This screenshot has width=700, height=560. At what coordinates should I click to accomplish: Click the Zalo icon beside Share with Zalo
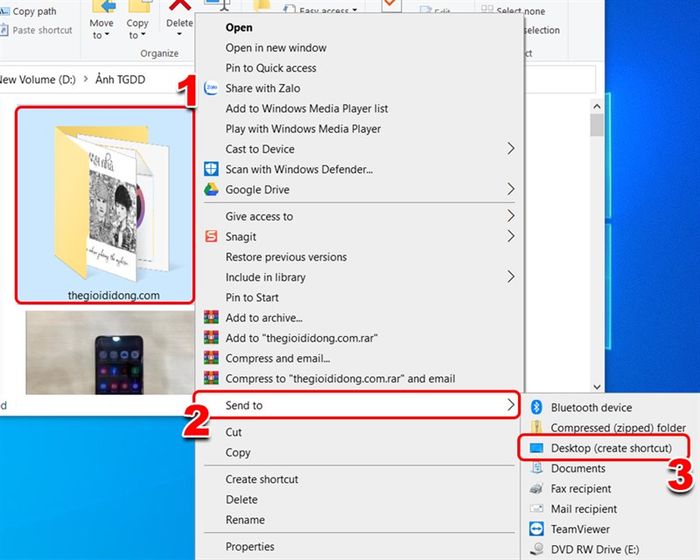211,88
